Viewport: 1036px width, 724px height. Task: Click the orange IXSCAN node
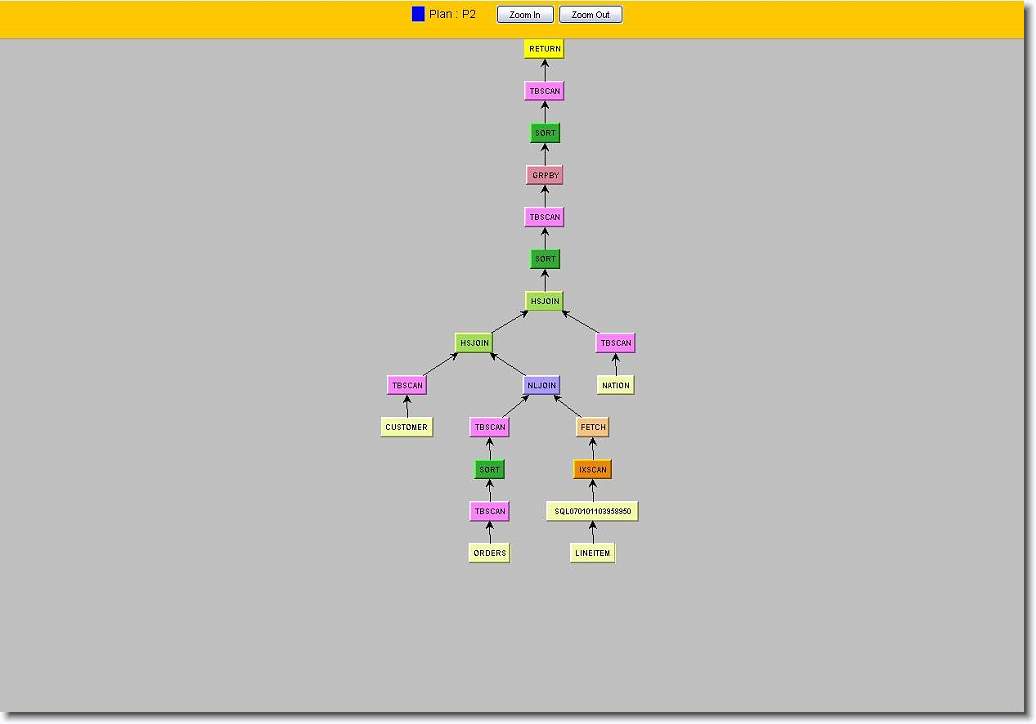click(x=592, y=469)
